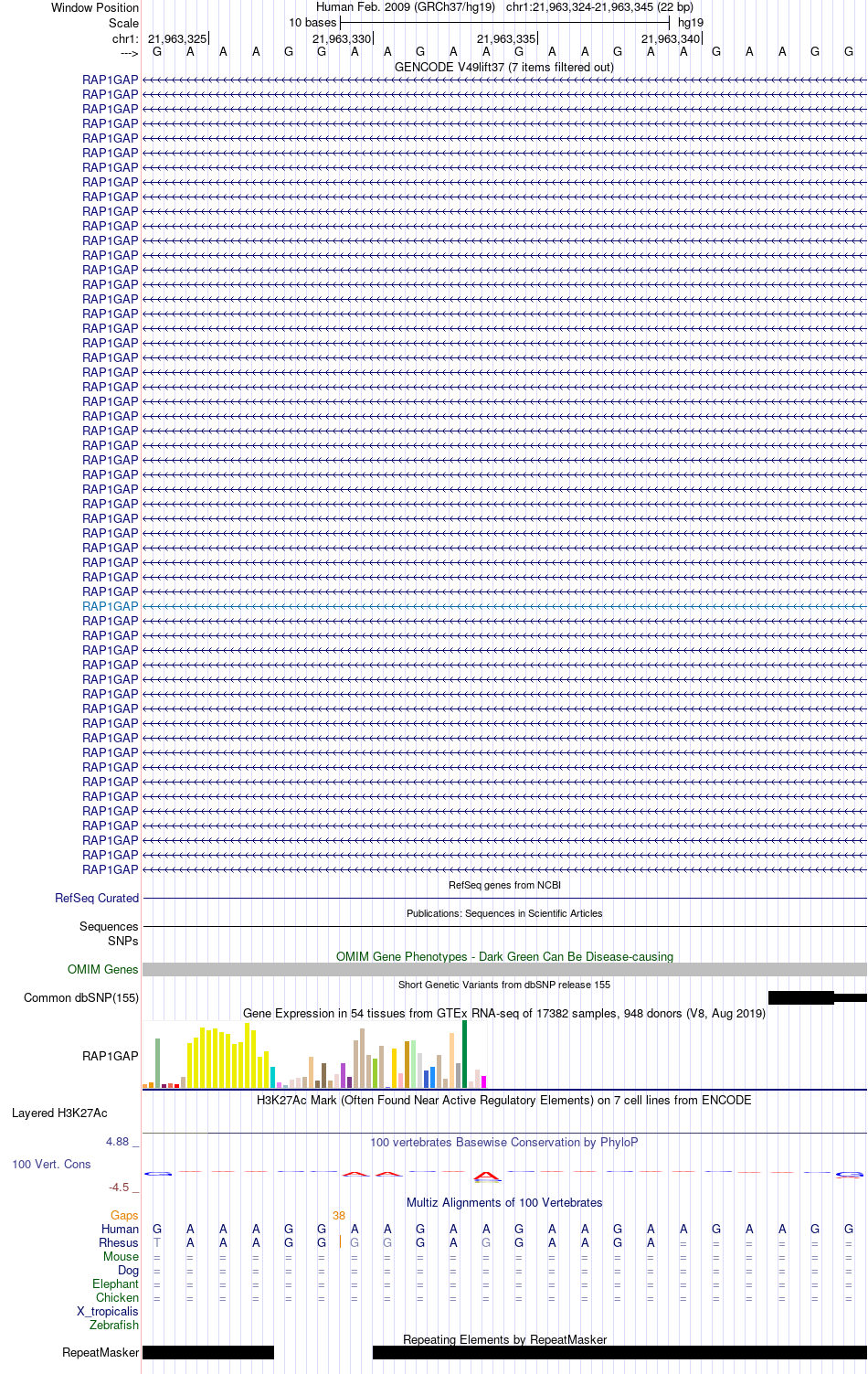Viewport: 868px width, 1374px height.
Task: Click the 21,963,330 ruler position
Action: click(342, 38)
